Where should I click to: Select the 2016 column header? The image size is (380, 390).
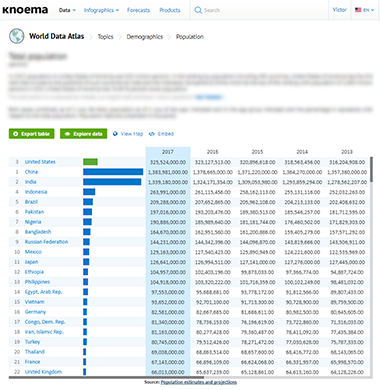213,152
